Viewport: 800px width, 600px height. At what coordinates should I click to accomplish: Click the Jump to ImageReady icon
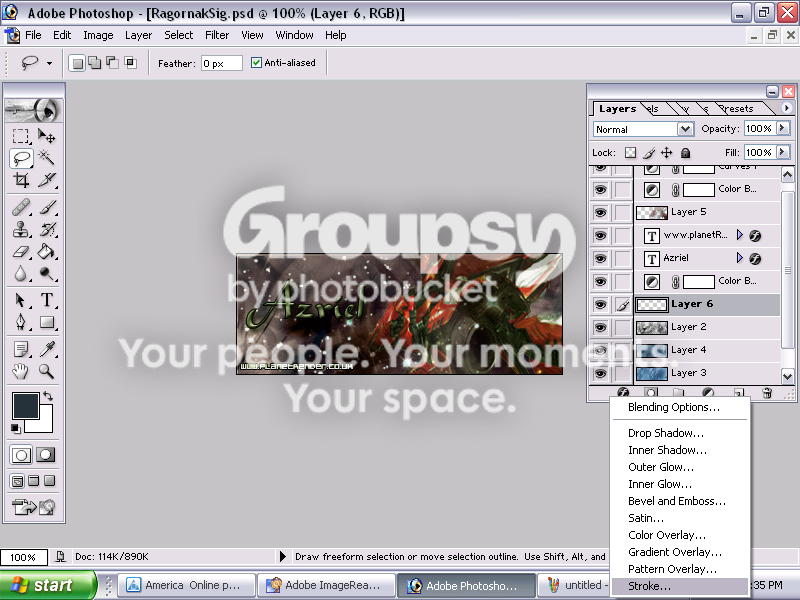click(34, 507)
